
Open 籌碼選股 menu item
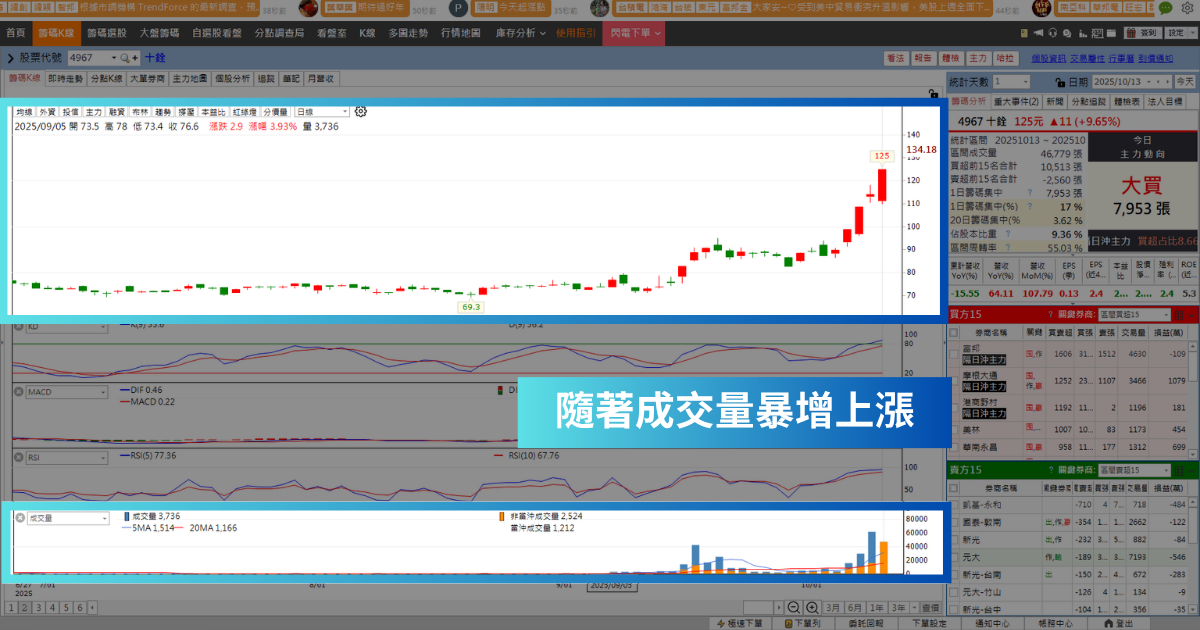(105, 32)
